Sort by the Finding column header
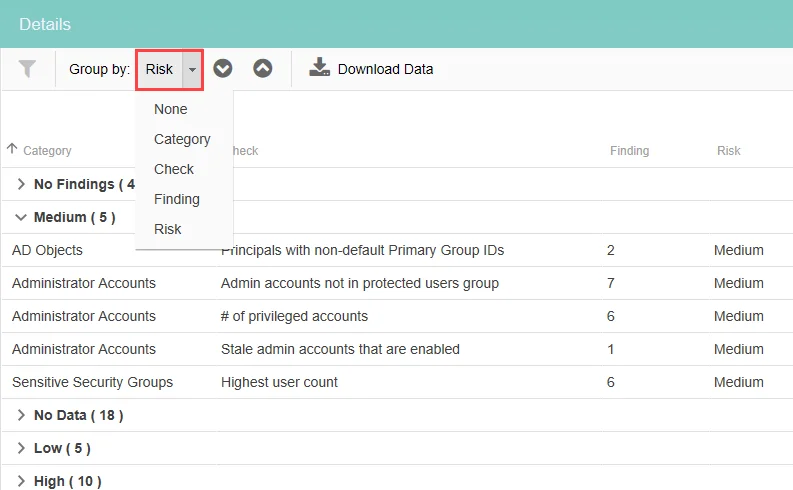Image resolution: width=793 pixels, height=490 pixels. [629, 151]
